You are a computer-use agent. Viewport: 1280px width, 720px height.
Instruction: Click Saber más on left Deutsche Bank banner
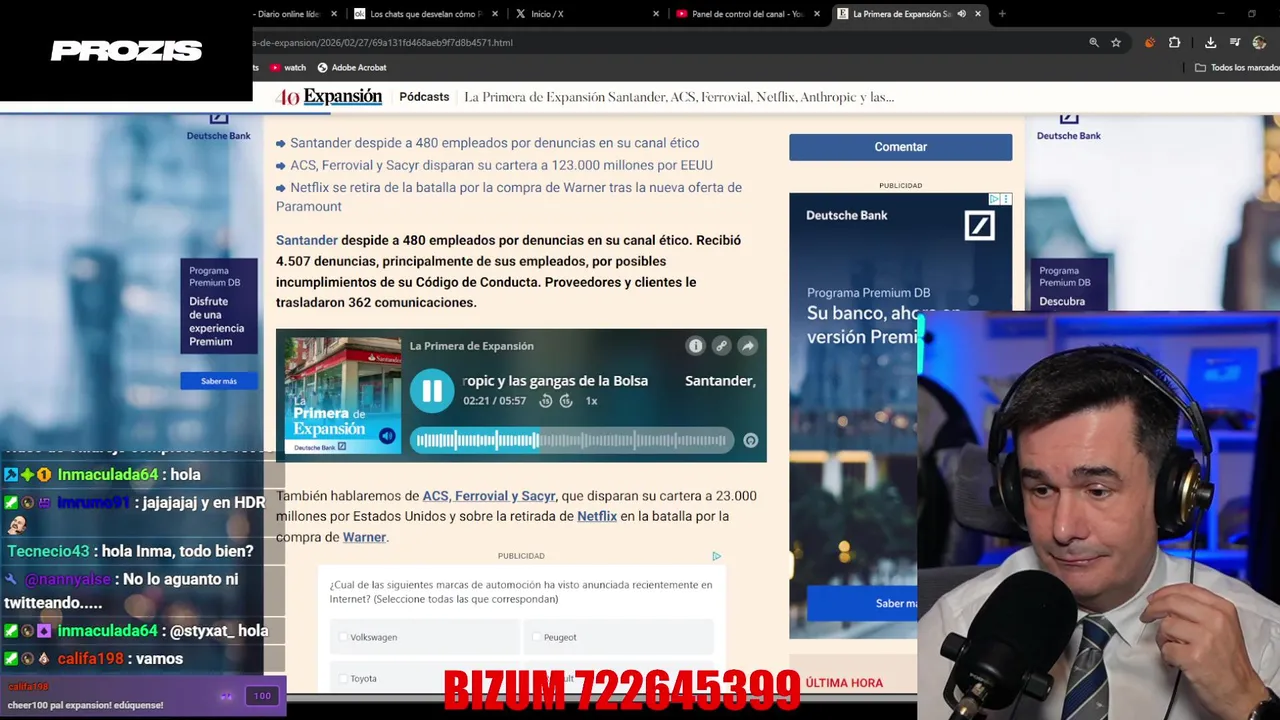[x=218, y=381]
